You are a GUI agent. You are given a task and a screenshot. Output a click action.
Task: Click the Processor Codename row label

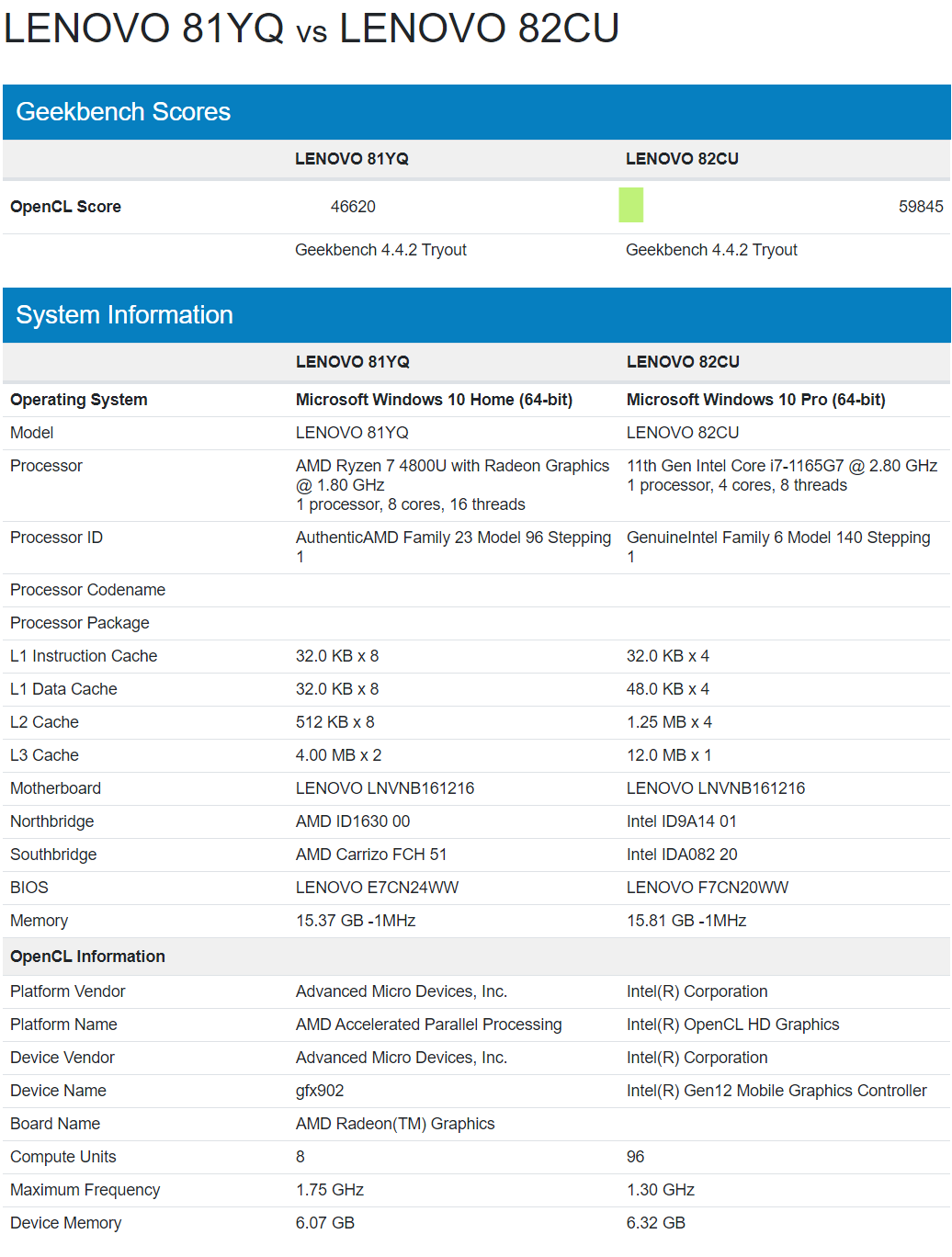click(x=88, y=590)
